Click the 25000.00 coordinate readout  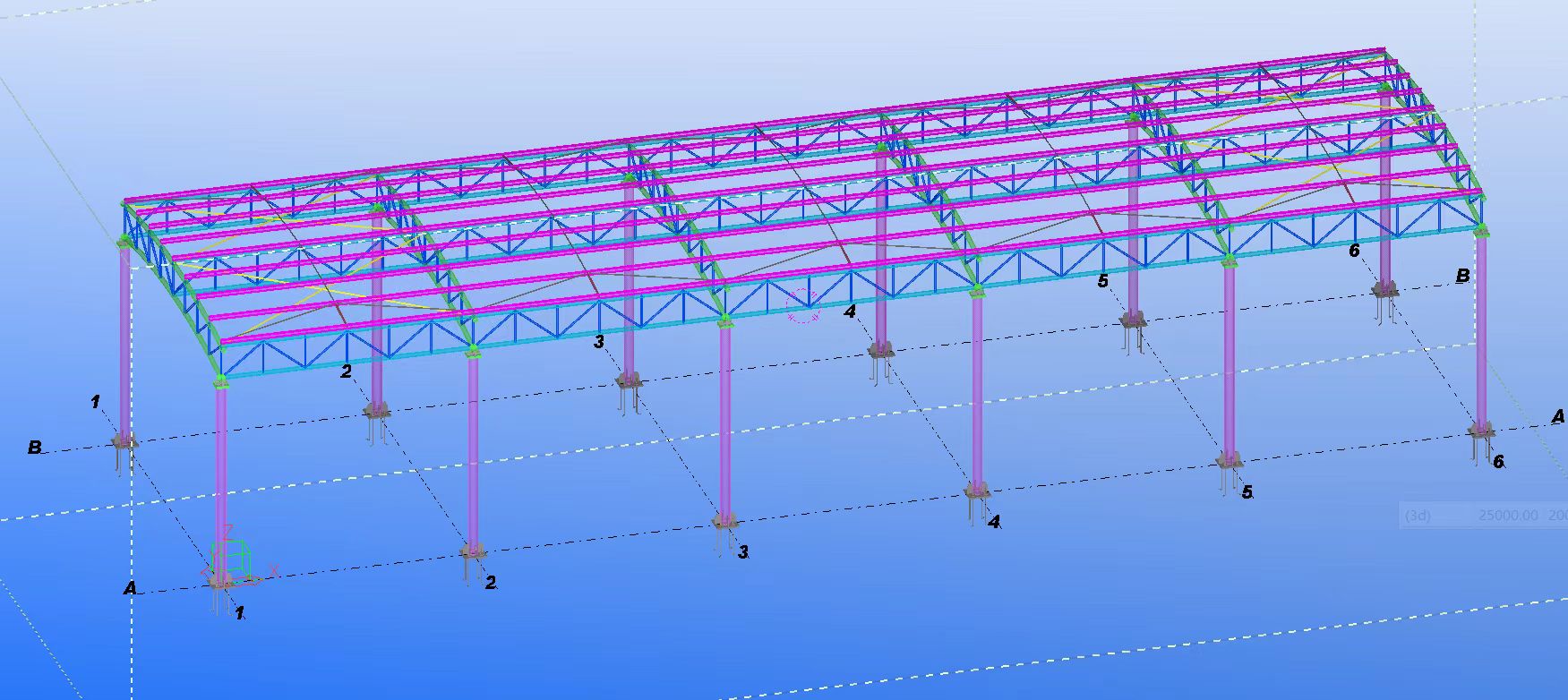point(1509,516)
